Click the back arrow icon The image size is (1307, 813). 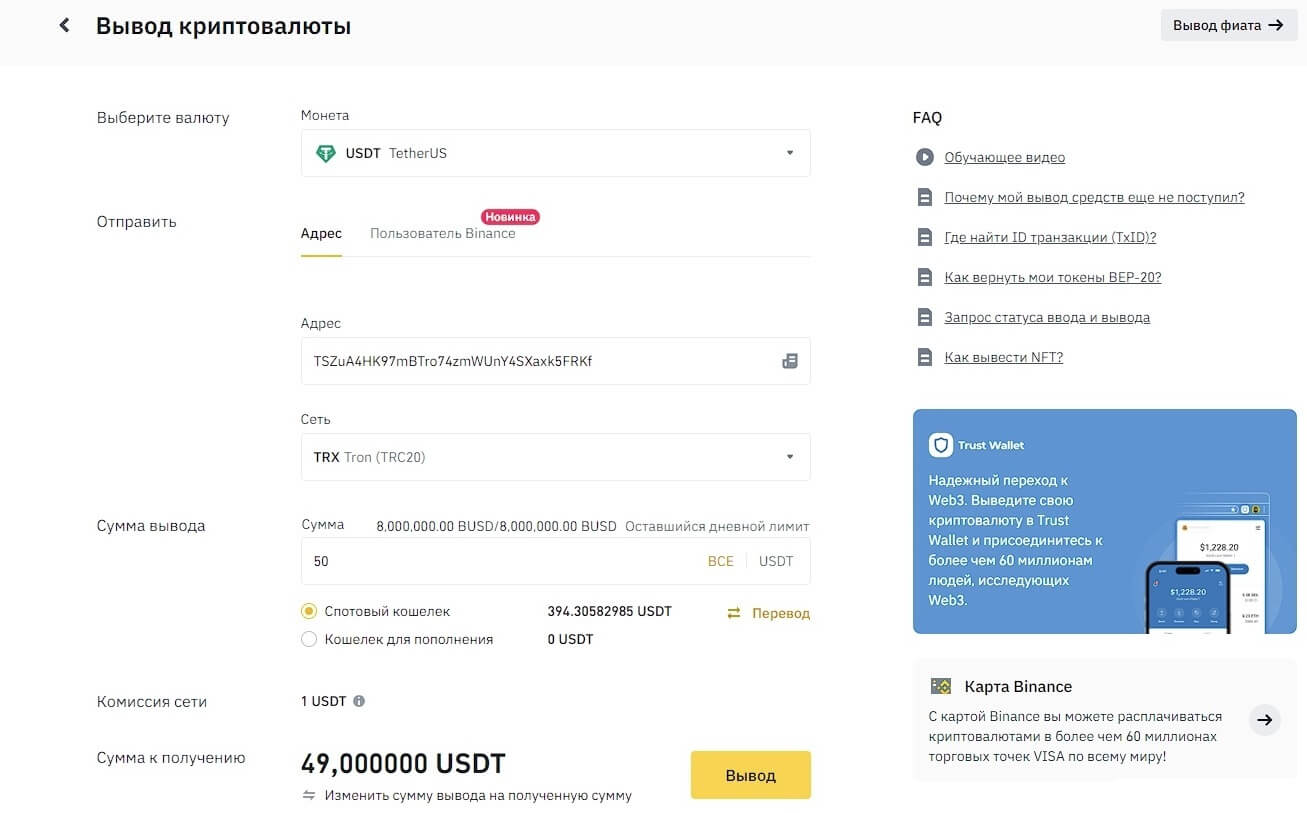pos(65,26)
